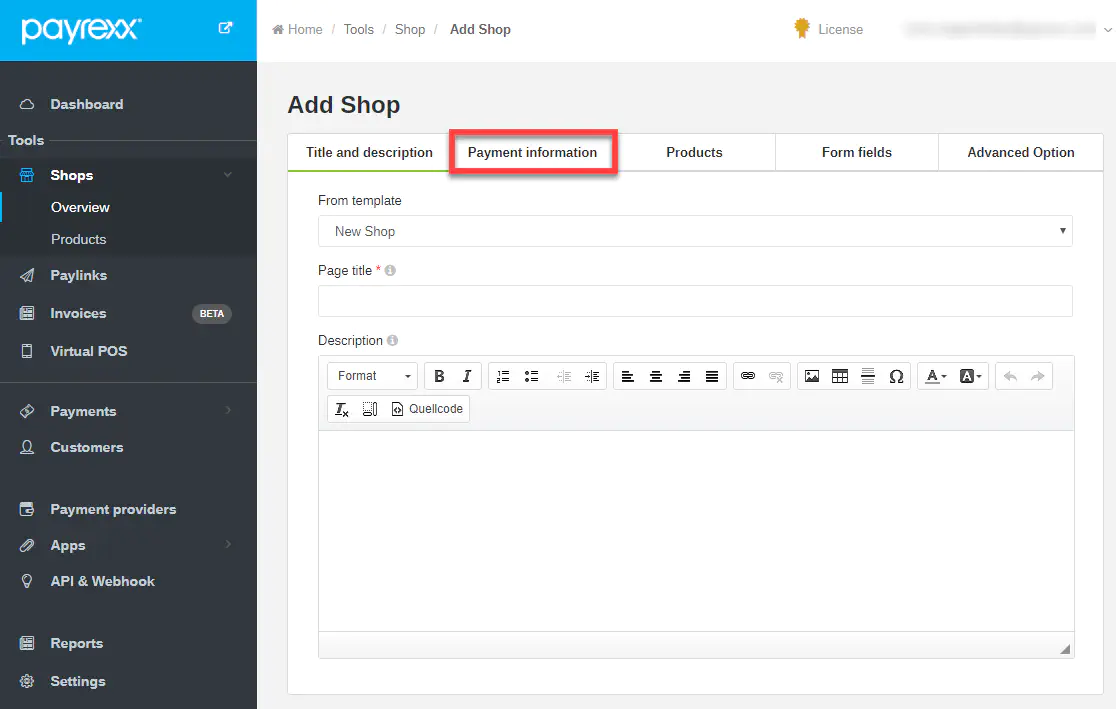Open the text color picker
The image size is (1116, 709).
tap(935, 376)
